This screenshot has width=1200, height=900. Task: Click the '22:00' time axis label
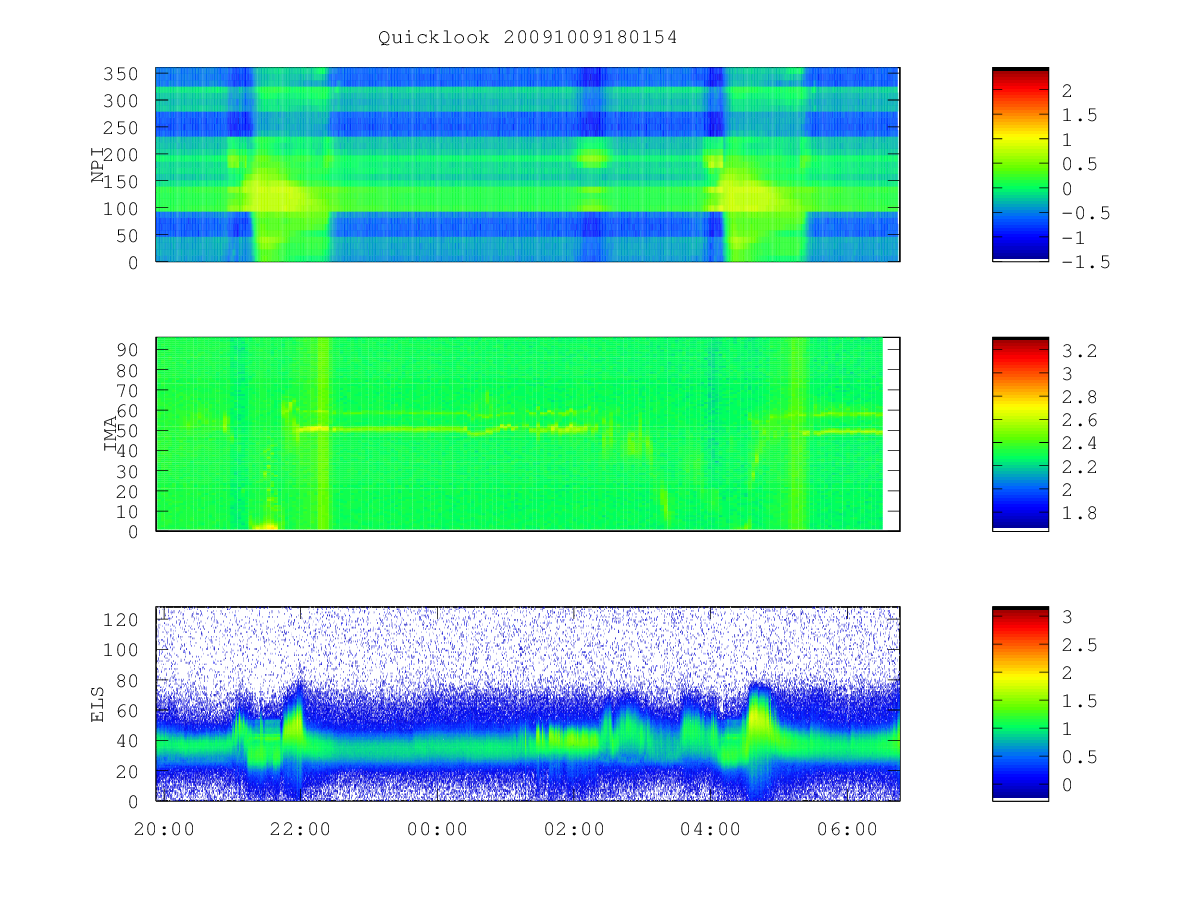coord(300,830)
